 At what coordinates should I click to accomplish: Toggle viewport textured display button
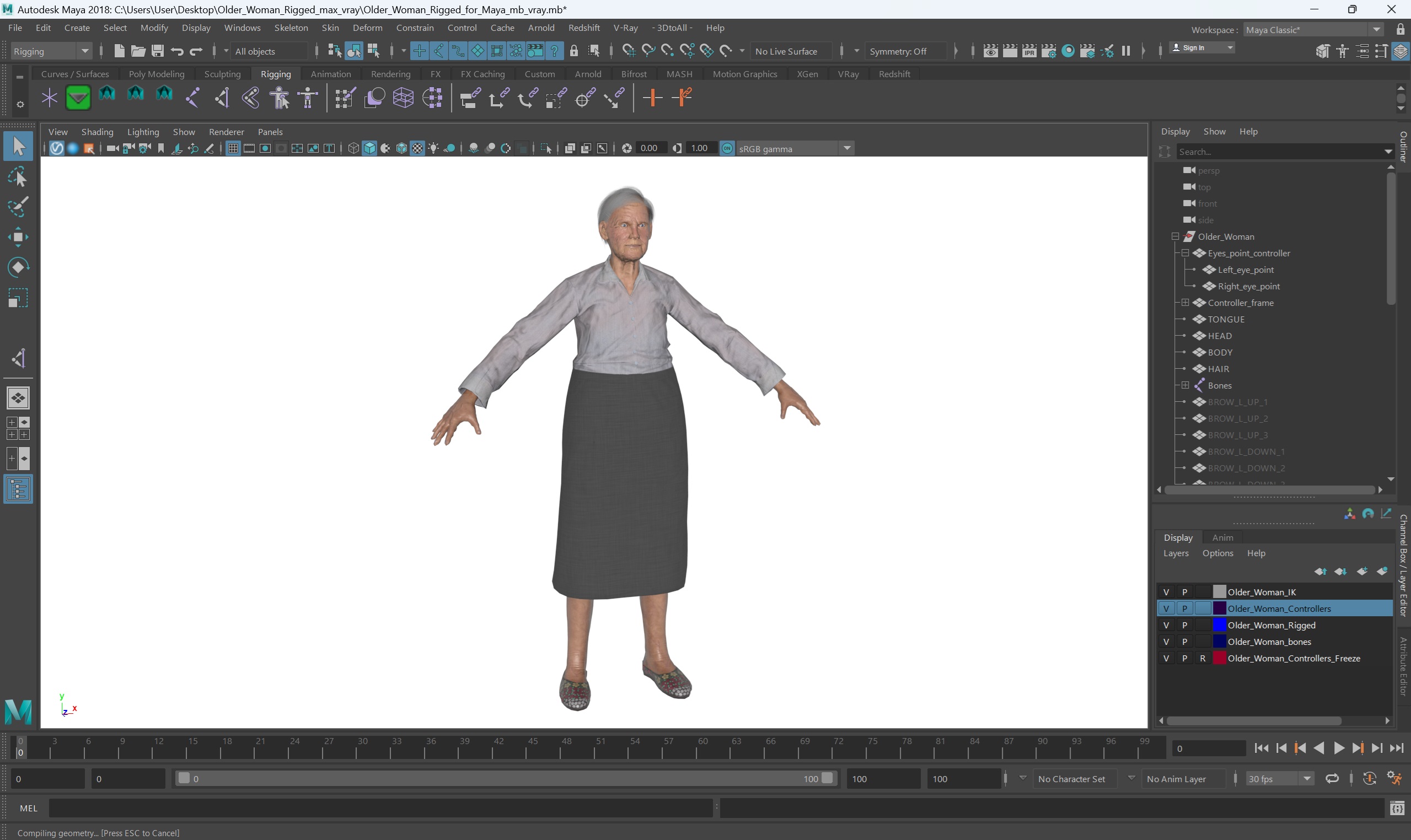(417, 148)
